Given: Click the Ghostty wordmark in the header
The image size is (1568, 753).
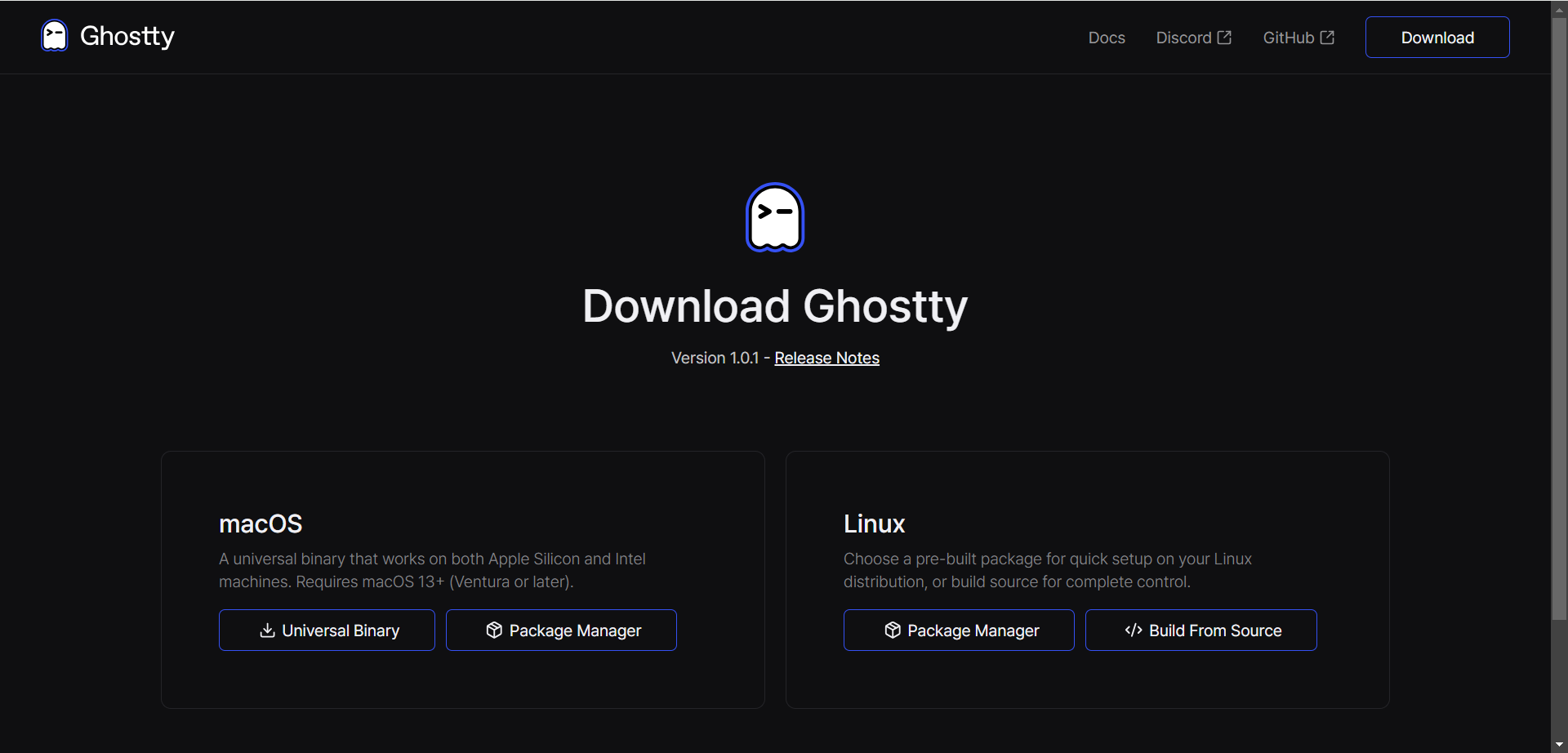Looking at the screenshot, I should coord(127,36).
